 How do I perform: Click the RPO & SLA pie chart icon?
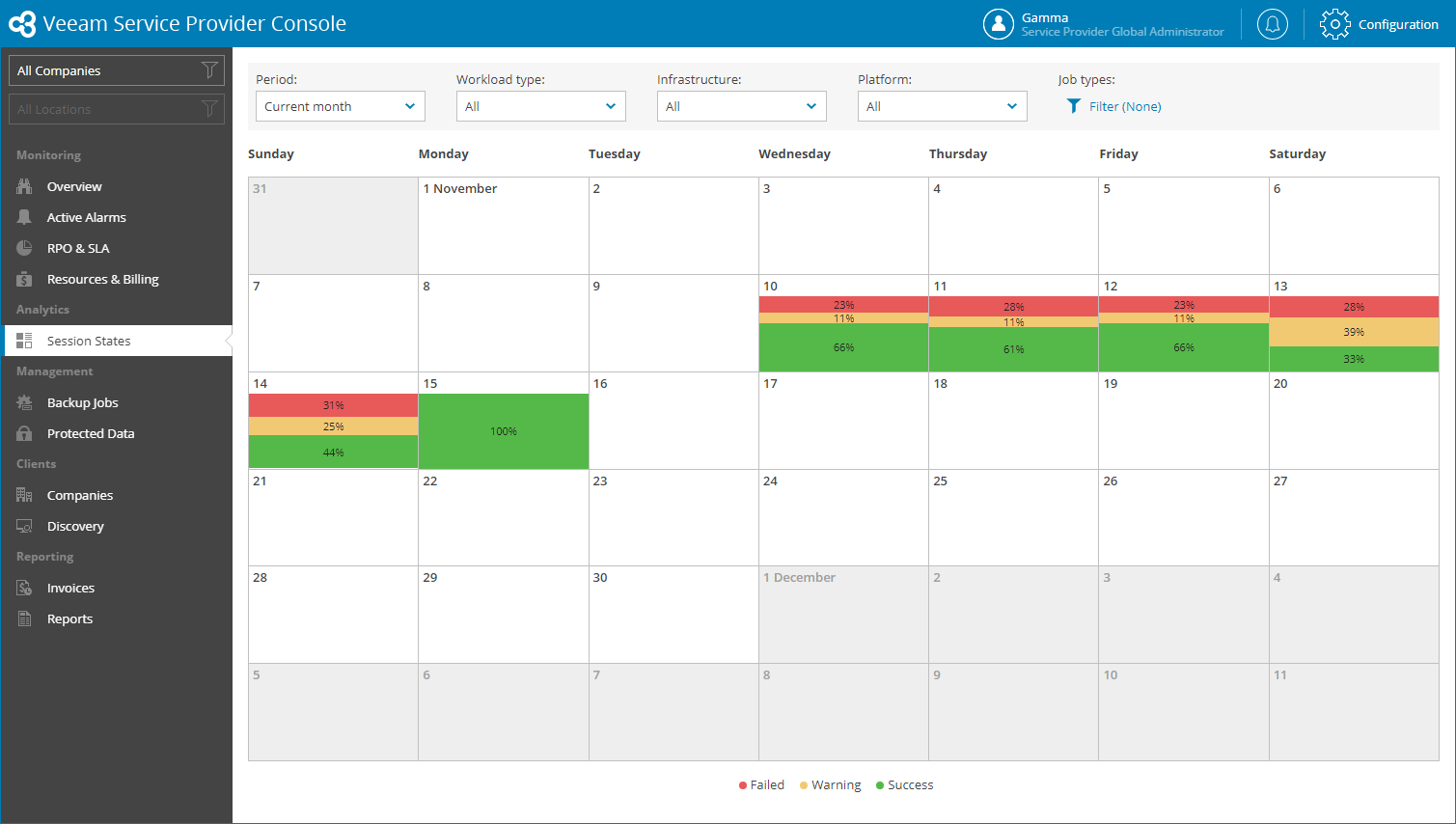click(x=24, y=248)
